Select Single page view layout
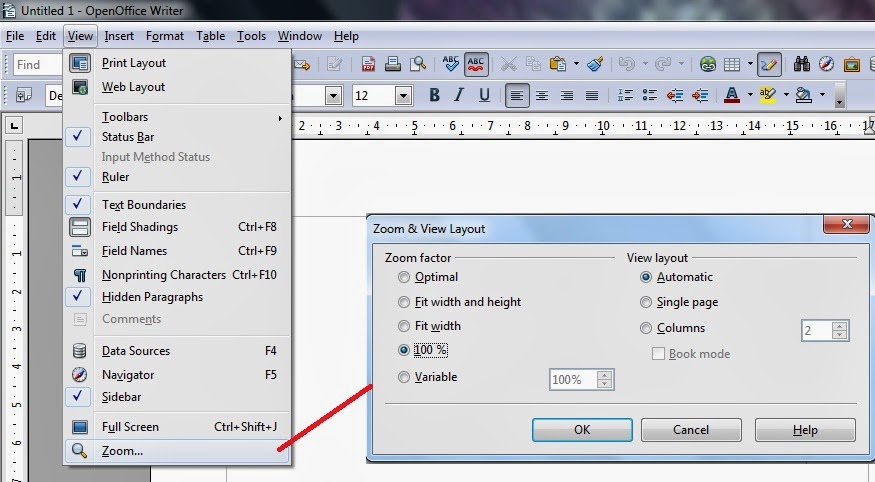Viewport: 875px width, 482px height. 646,302
